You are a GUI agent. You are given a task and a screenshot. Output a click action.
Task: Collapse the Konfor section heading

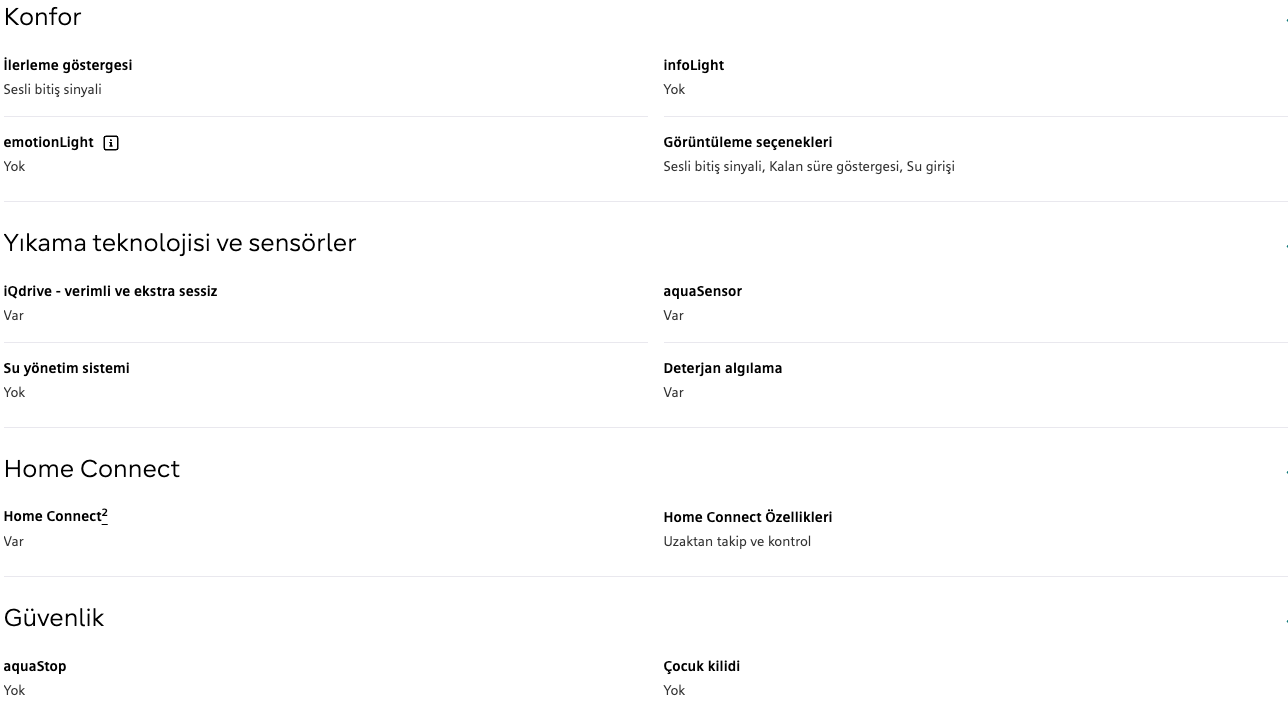43,17
